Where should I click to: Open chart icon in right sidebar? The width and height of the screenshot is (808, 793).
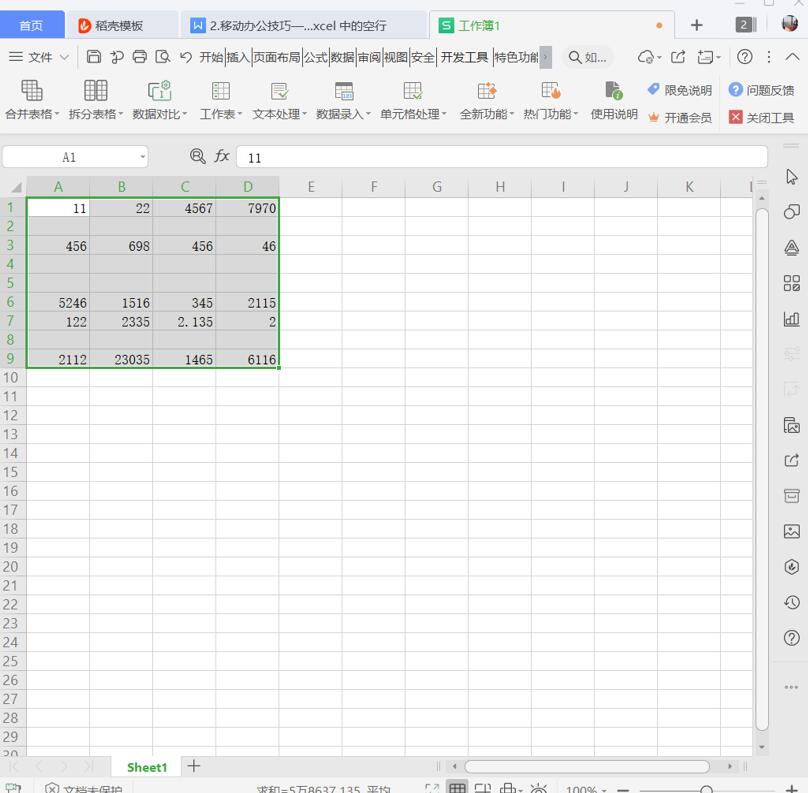[792, 319]
